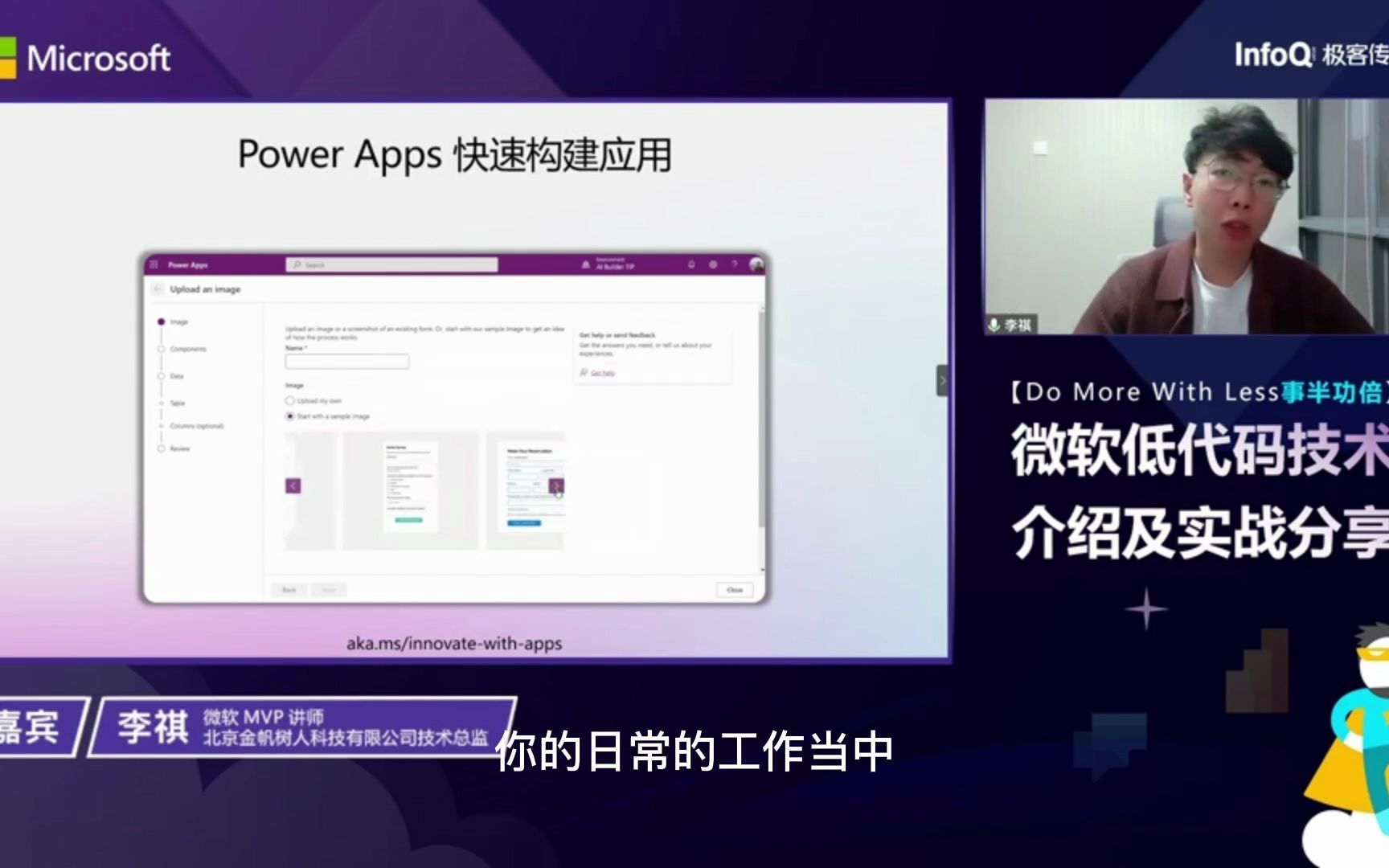Viewport: 1389px width, 868px height.
Task: Click the Get help or send feedback heading
Action: click(617, 335)
